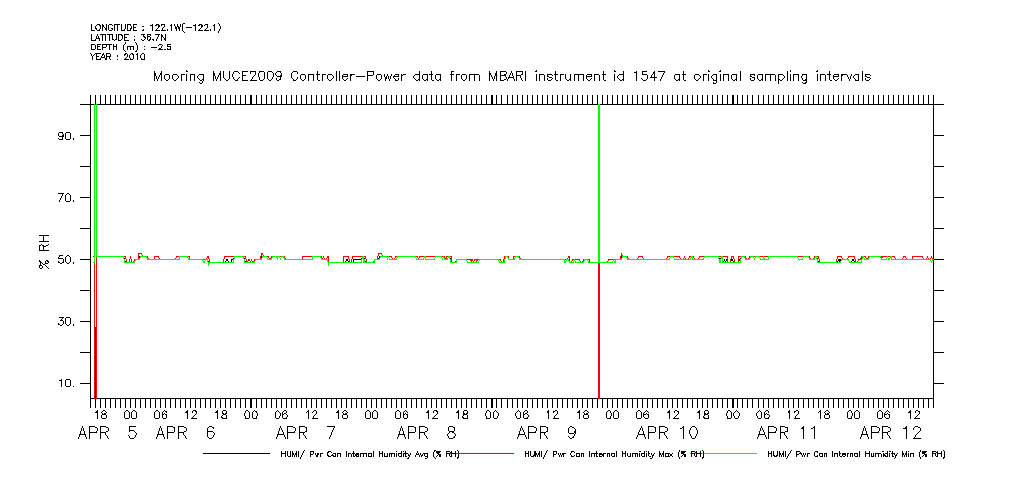Click the Internal Humidity Max legend entry
The image size is (1009, 504).
tap(614, 454)
